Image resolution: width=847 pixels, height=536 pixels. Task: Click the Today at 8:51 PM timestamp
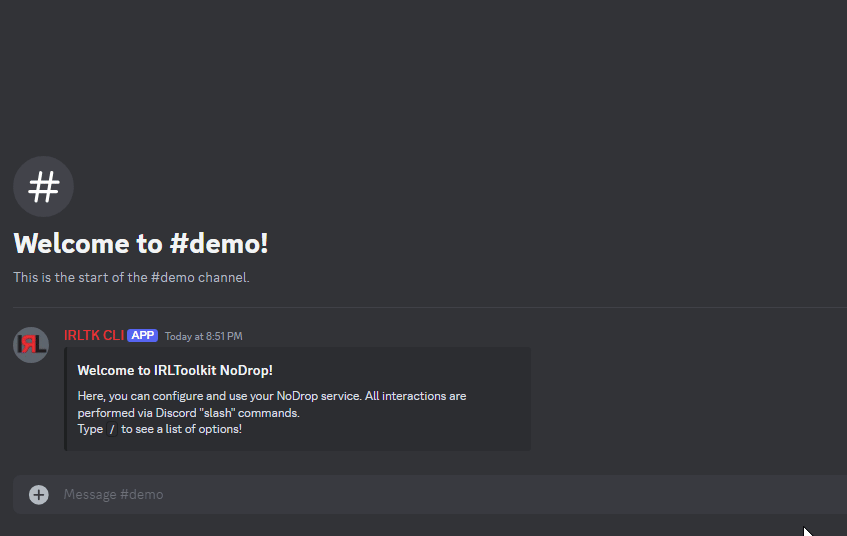pos(204,336)
